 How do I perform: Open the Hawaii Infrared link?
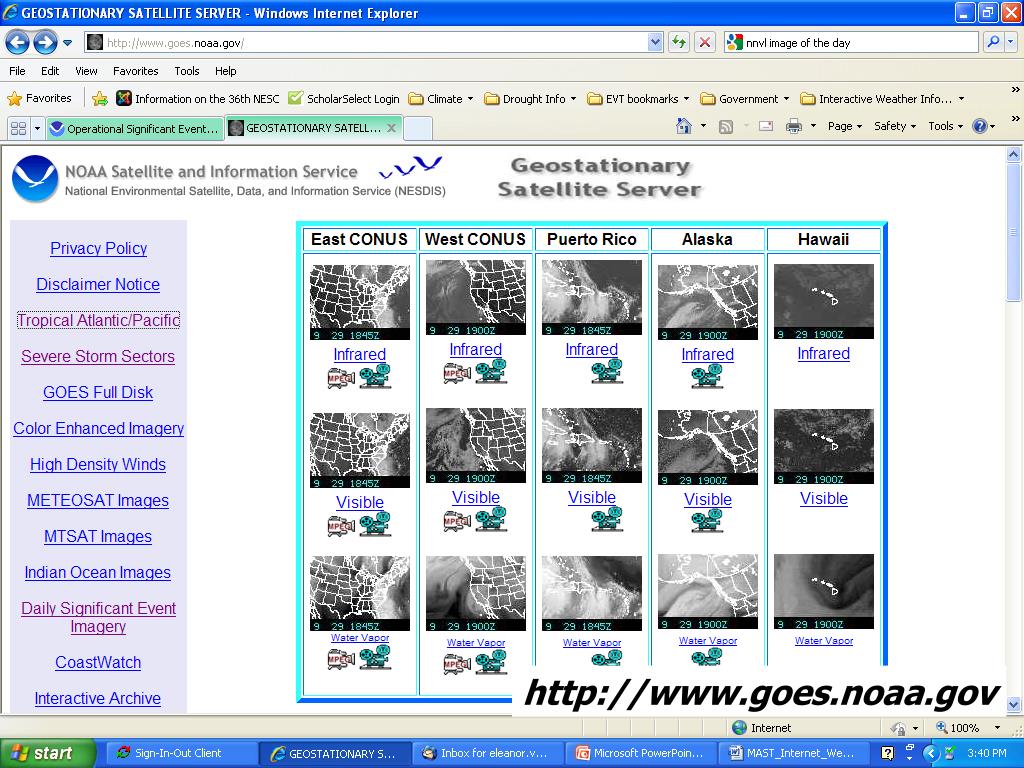(x=824, y=353)
